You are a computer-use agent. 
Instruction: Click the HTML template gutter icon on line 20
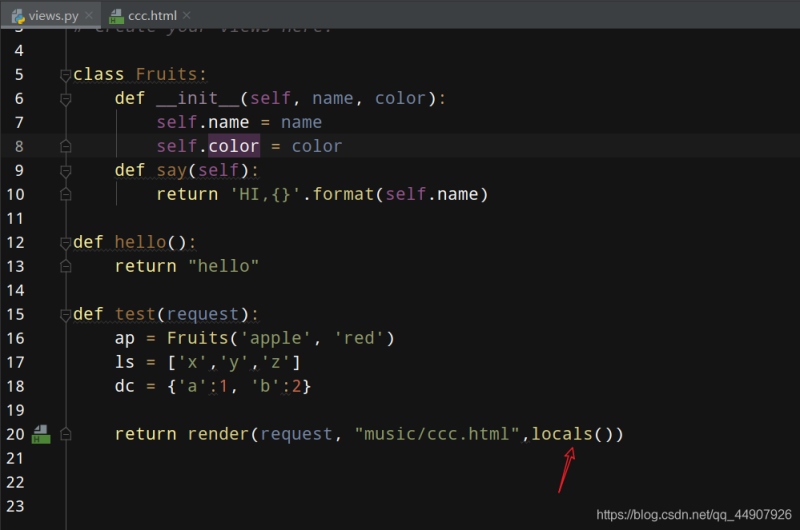click(41, 435)
